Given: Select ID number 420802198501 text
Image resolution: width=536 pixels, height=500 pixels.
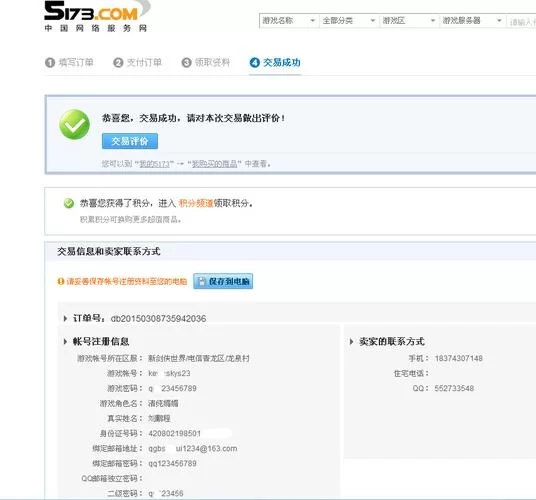Looking at the screenshot, I should coord(174,434).
